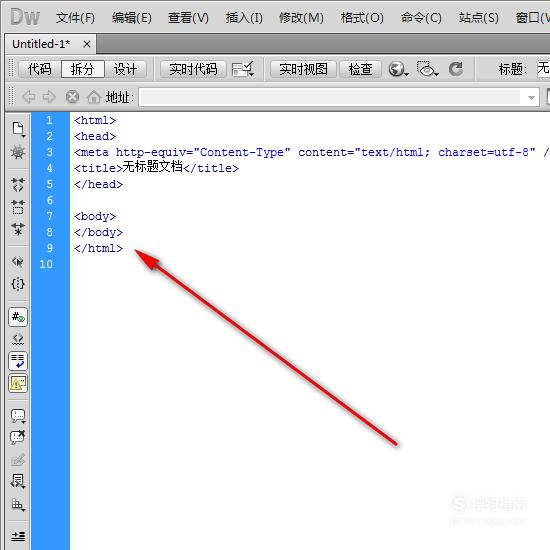Screen dimensions: 550x550
Task: Home icon next to 地址
Action: [94, 97]
